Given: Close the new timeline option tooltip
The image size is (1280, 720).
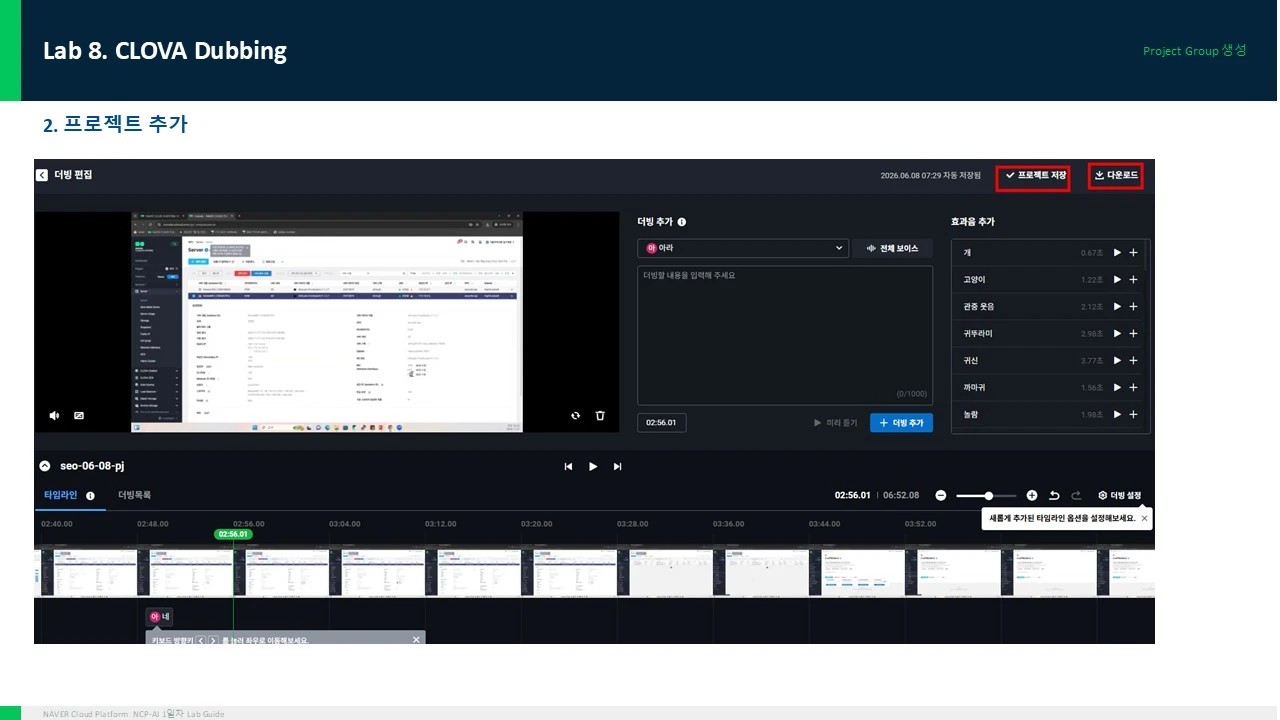Looking at the screenshot, I should click(1144, 519).
